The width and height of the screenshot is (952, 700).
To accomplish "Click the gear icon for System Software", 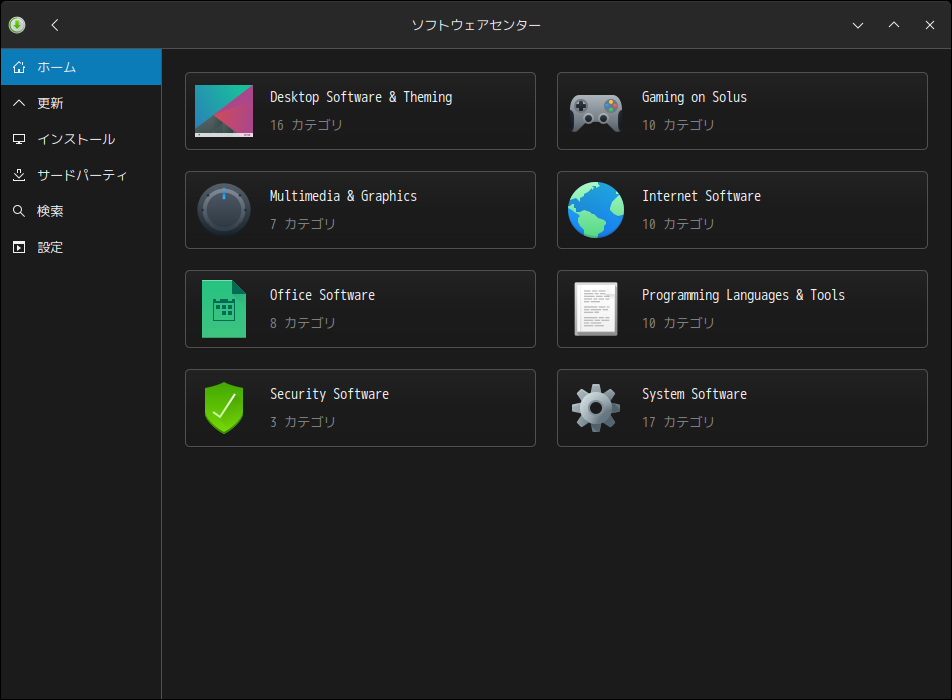I will point(596,408).
